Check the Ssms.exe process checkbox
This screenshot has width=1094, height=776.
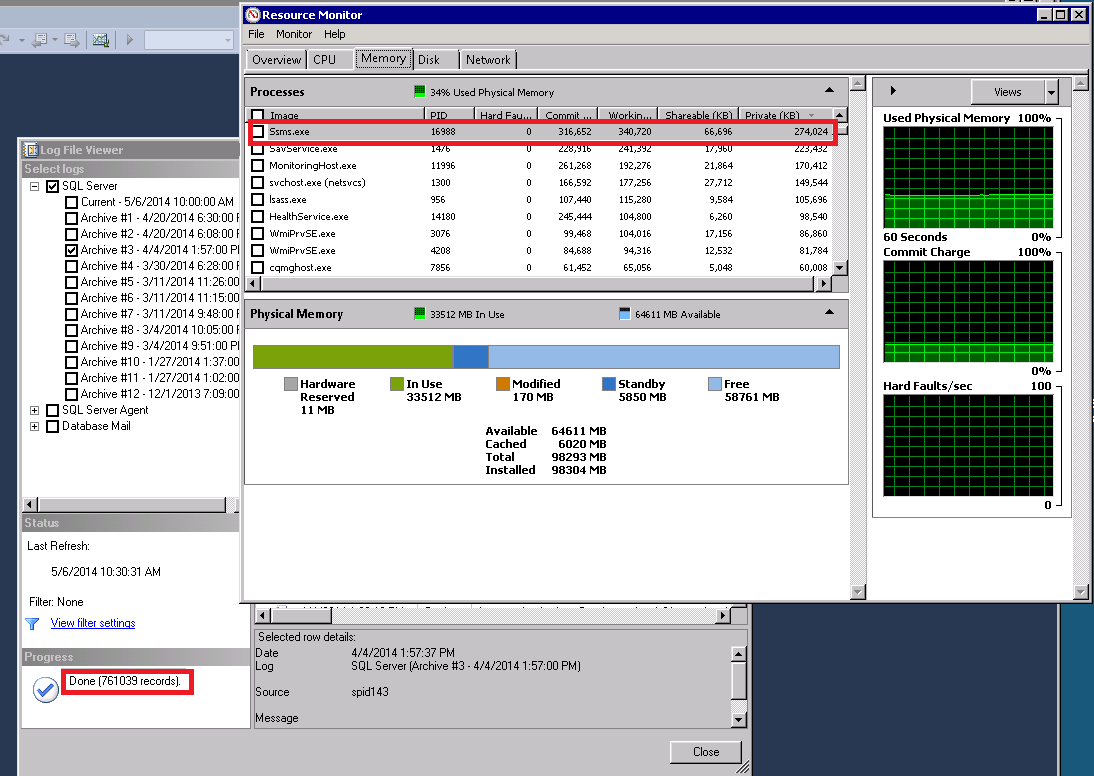tap(258, 131)
